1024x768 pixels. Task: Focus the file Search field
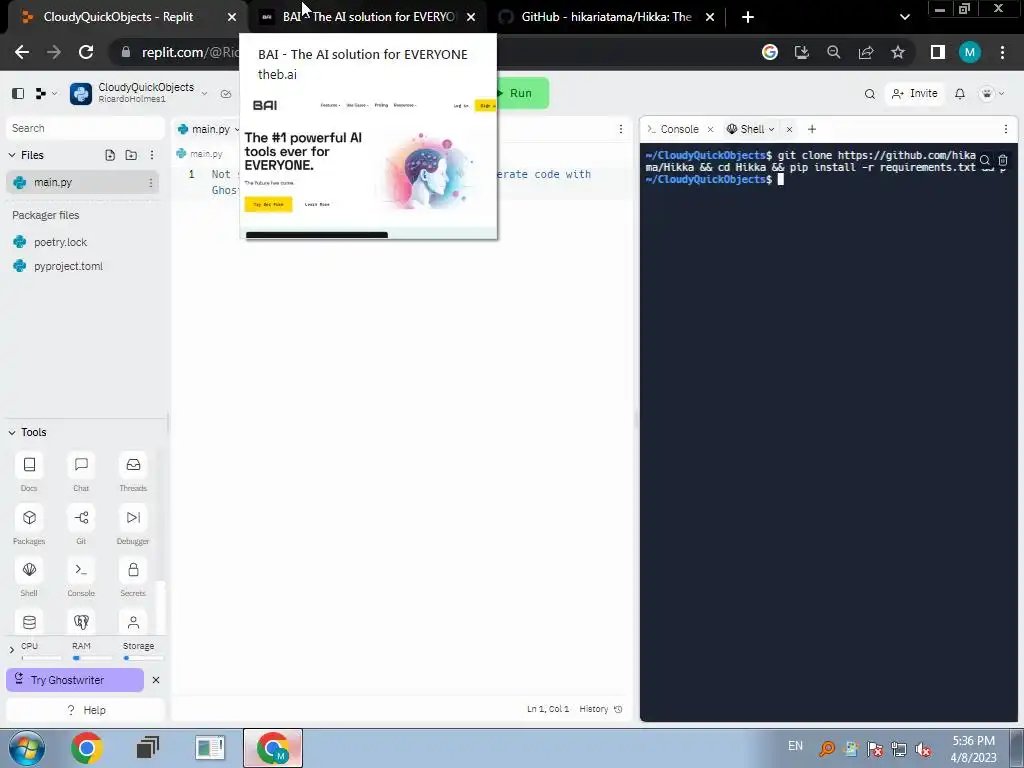85,129
